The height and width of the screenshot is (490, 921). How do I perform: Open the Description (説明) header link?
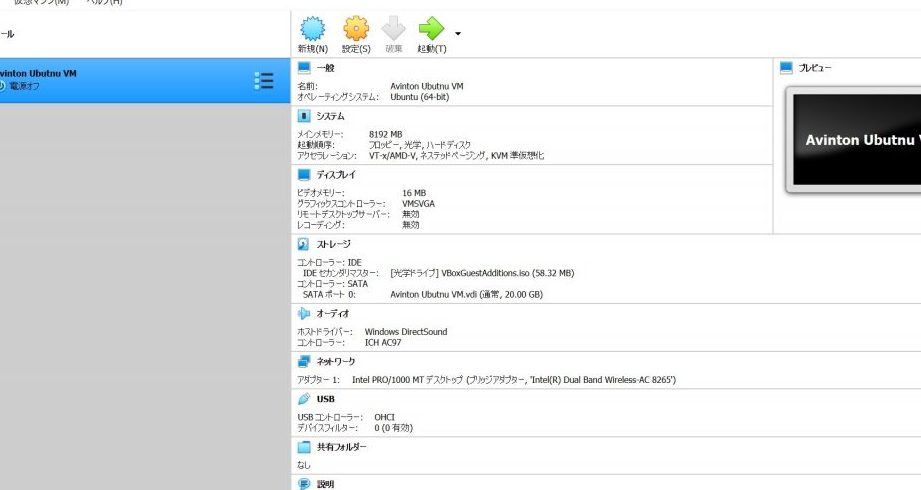pos(325,485)
